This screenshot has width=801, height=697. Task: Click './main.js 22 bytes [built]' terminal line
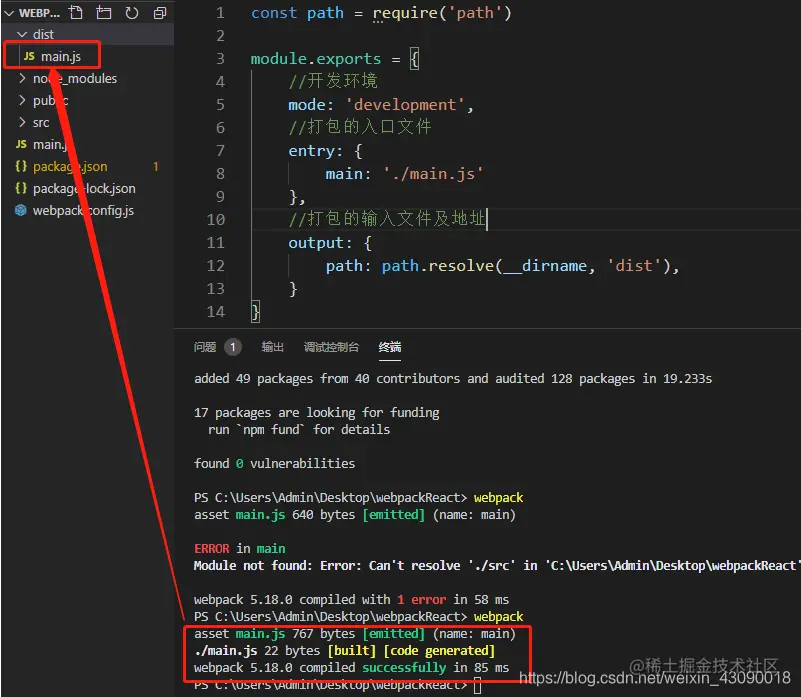[x=344, y=650]
